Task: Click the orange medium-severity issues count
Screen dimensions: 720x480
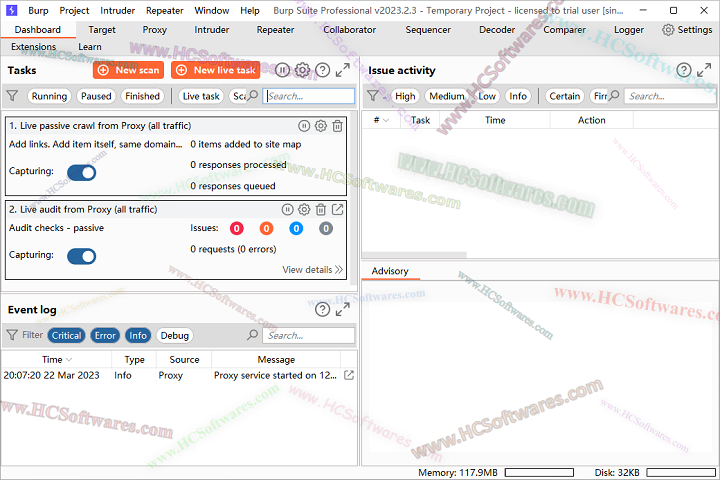Action: point(266,228)
